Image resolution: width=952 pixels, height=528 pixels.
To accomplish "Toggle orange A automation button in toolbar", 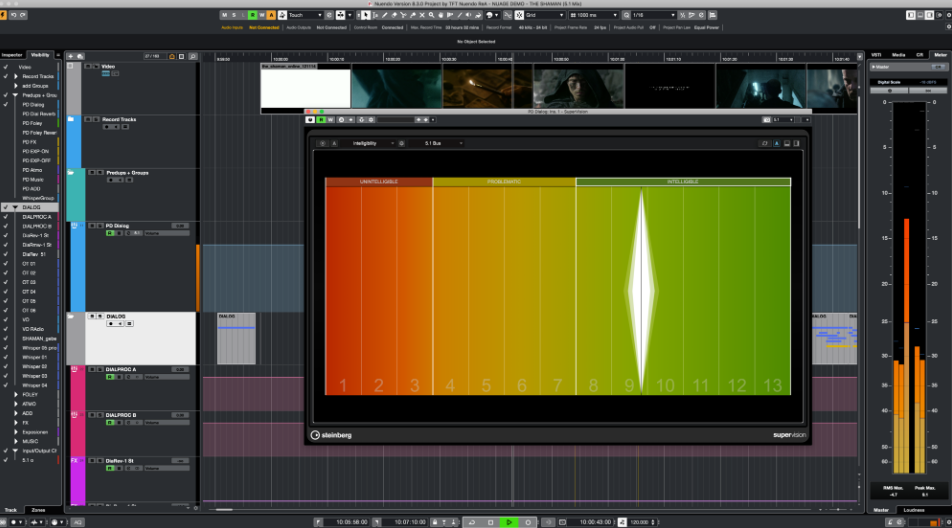I will tap(271, 15).
